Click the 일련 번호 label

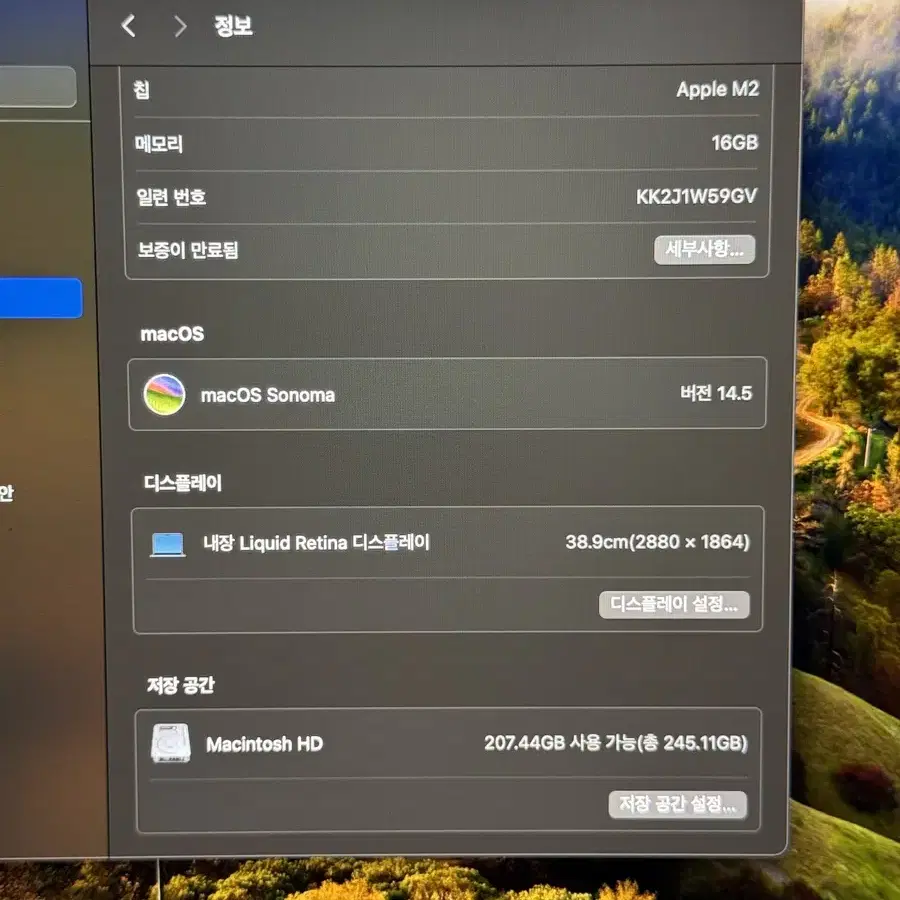[x=171, y=197]
